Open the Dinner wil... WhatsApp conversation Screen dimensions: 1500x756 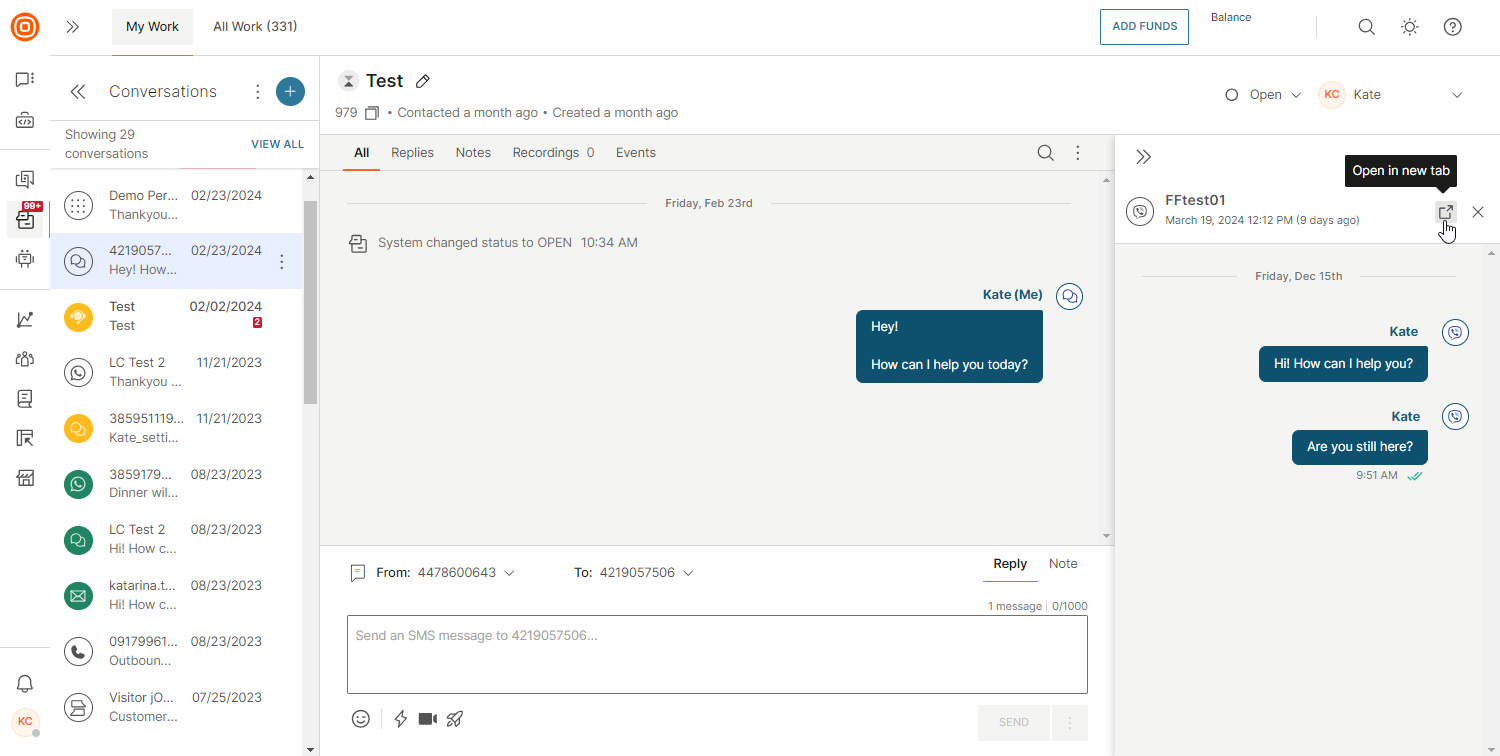pos(176,484)
